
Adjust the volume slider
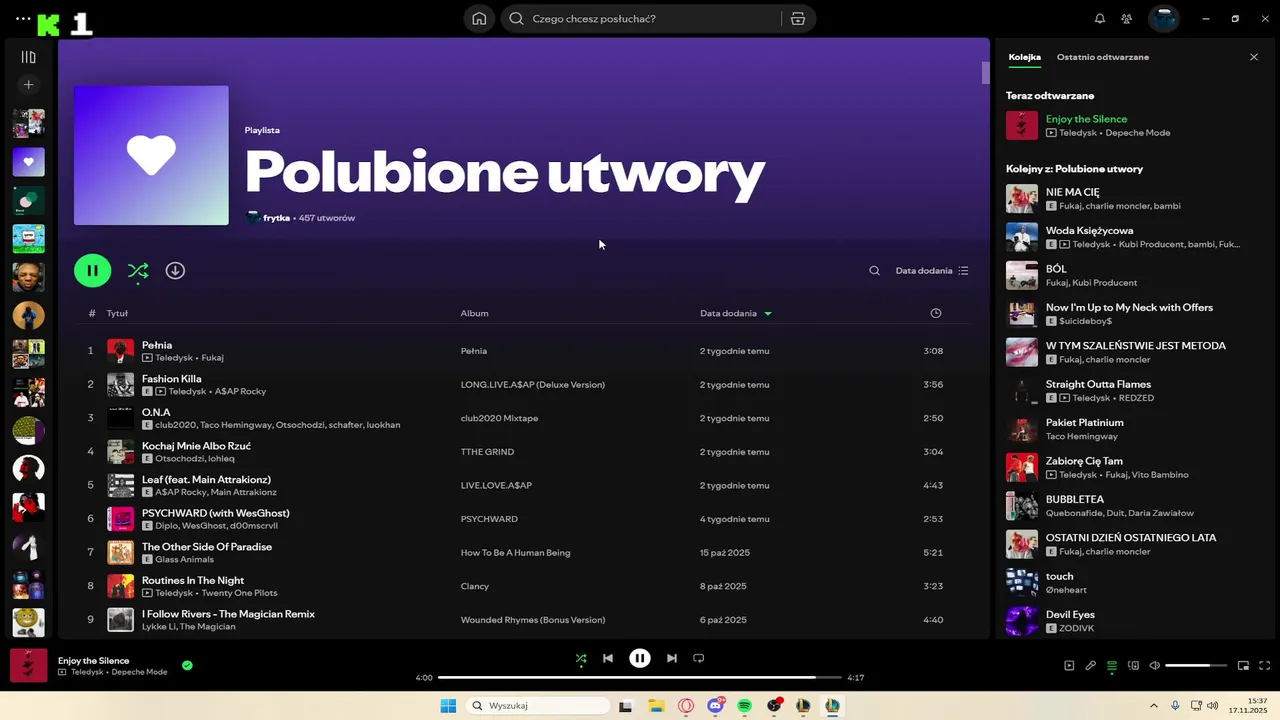1196,666
